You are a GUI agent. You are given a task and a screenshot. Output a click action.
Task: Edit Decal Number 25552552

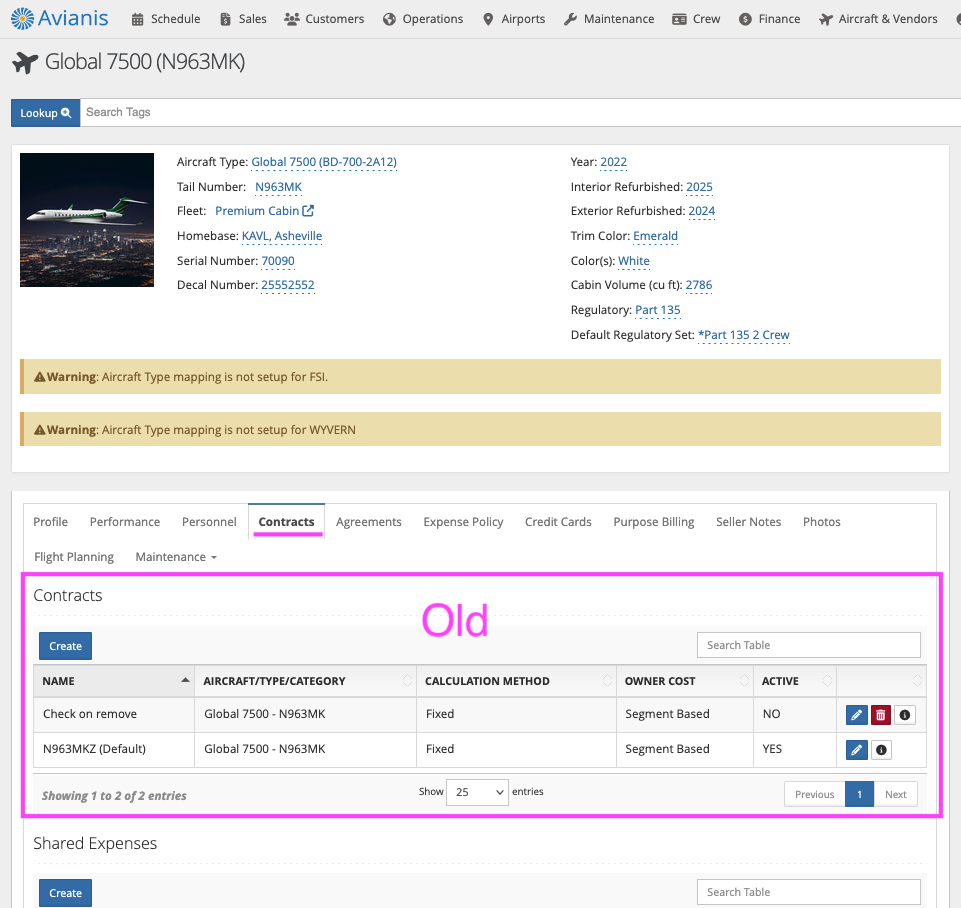[287, 285]
